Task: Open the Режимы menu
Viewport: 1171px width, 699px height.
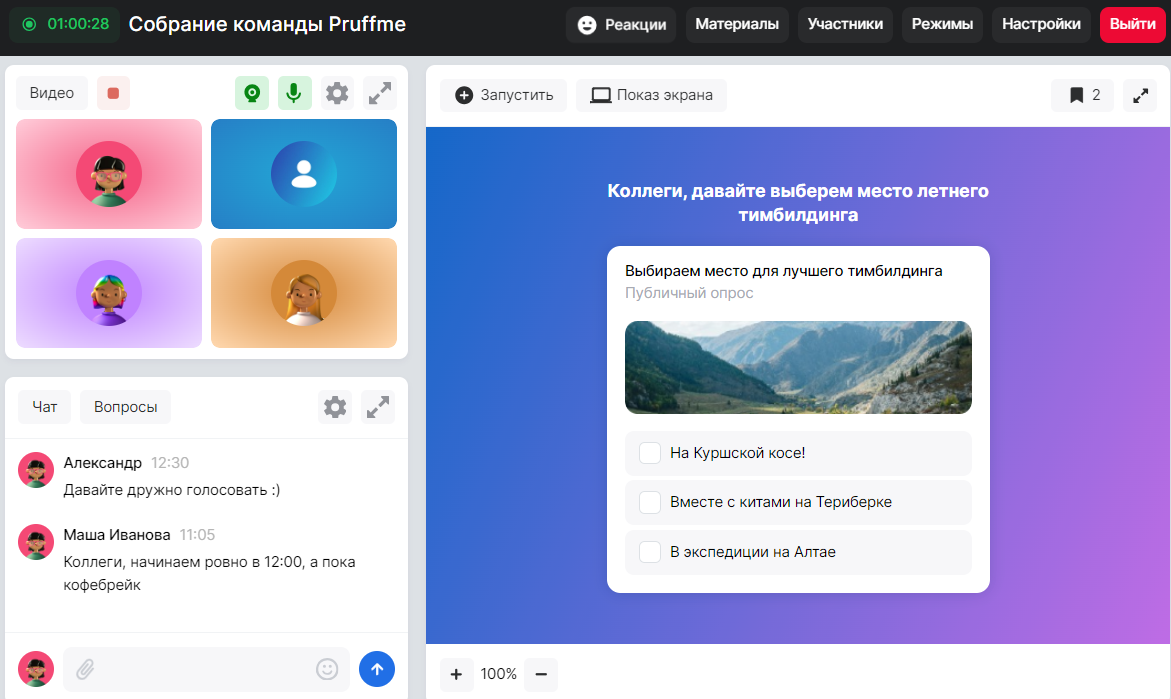Action: [942, 25]
